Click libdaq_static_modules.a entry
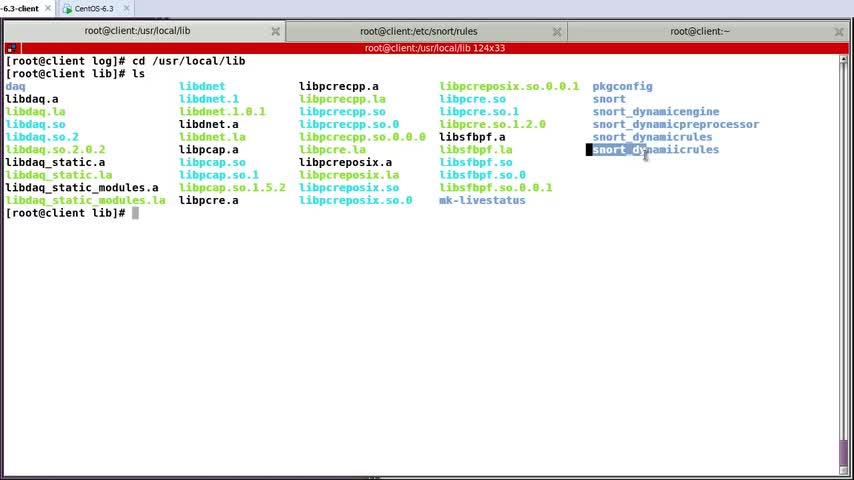 (x=82, y=187)
